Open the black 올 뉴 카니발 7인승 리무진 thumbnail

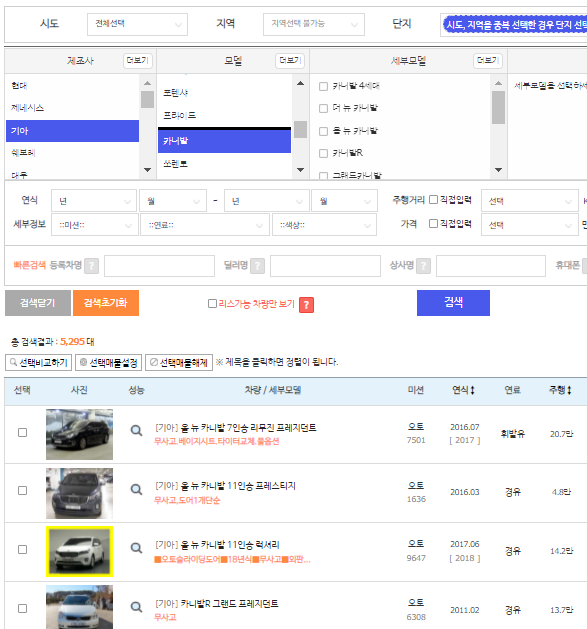pos(79,434)
